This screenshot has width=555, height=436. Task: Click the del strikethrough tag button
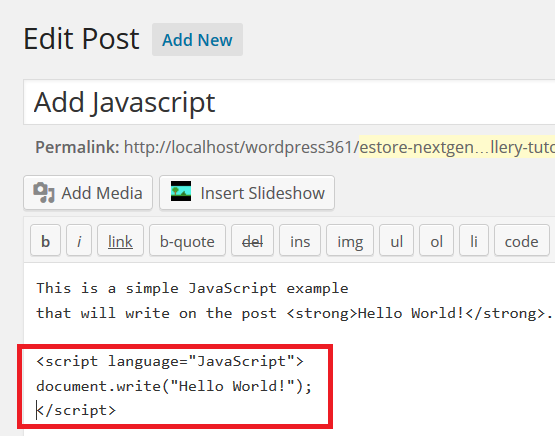pyautogui.click(x=252, y=242)
